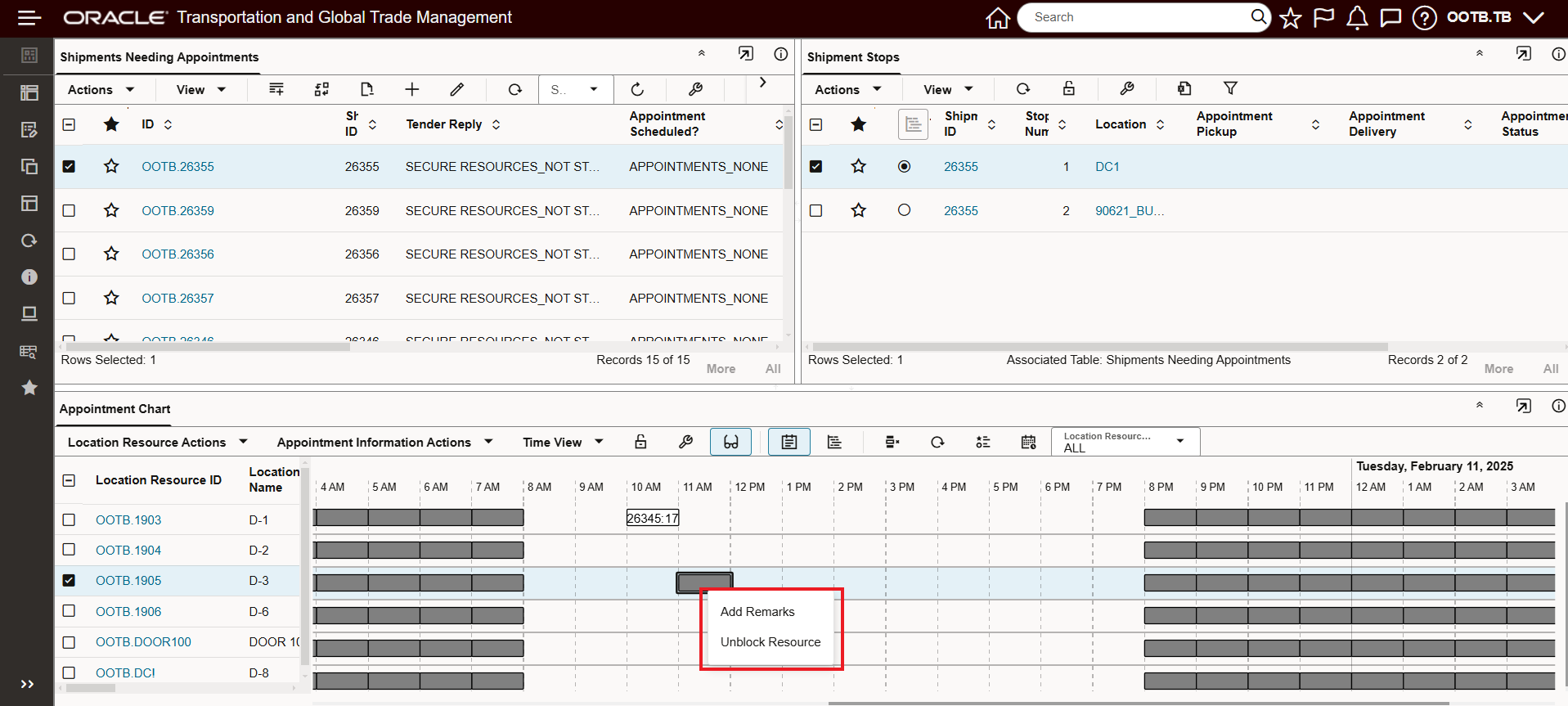Click calendar icon in Appointment Chart toolbar
The width and height of the screenshot is (1568, 706).
click(1029, 442)
